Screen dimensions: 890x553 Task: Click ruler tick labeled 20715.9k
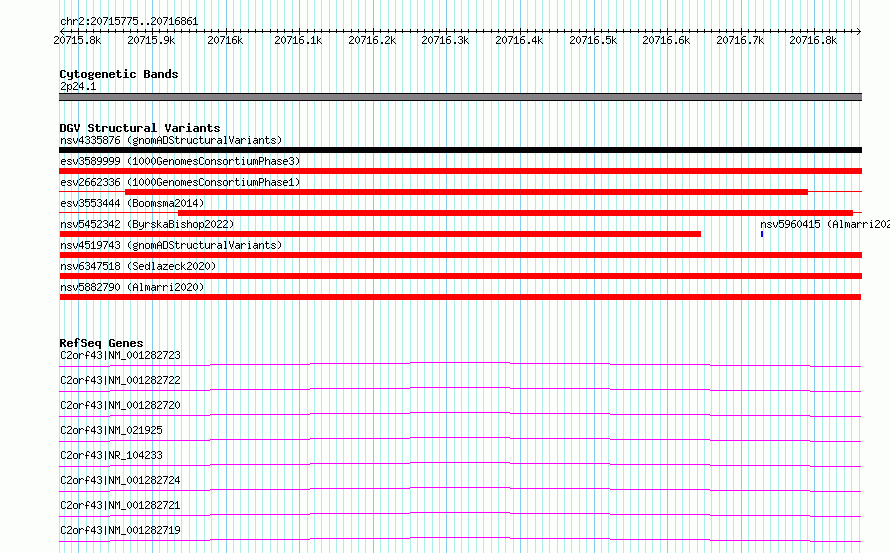pyautogui.click(x=151, y=40)
